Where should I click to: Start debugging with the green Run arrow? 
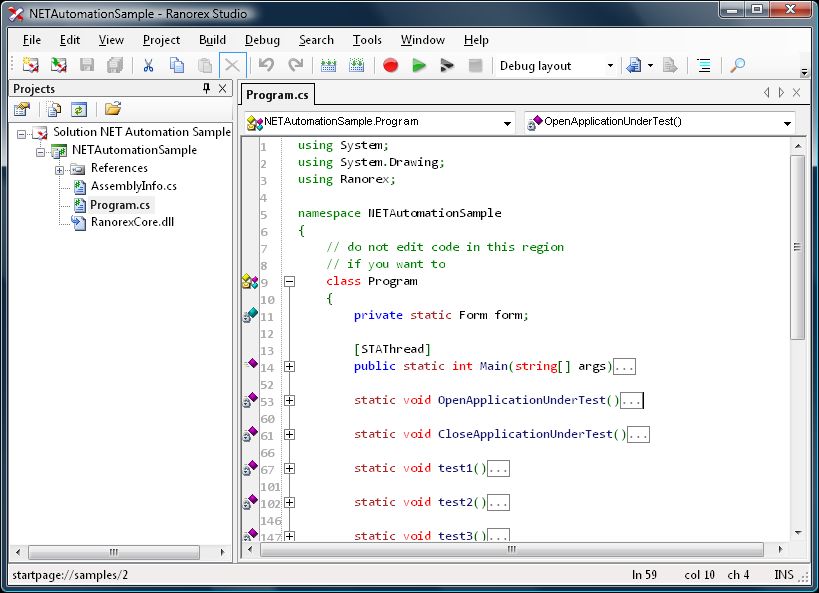coord(419,65)
